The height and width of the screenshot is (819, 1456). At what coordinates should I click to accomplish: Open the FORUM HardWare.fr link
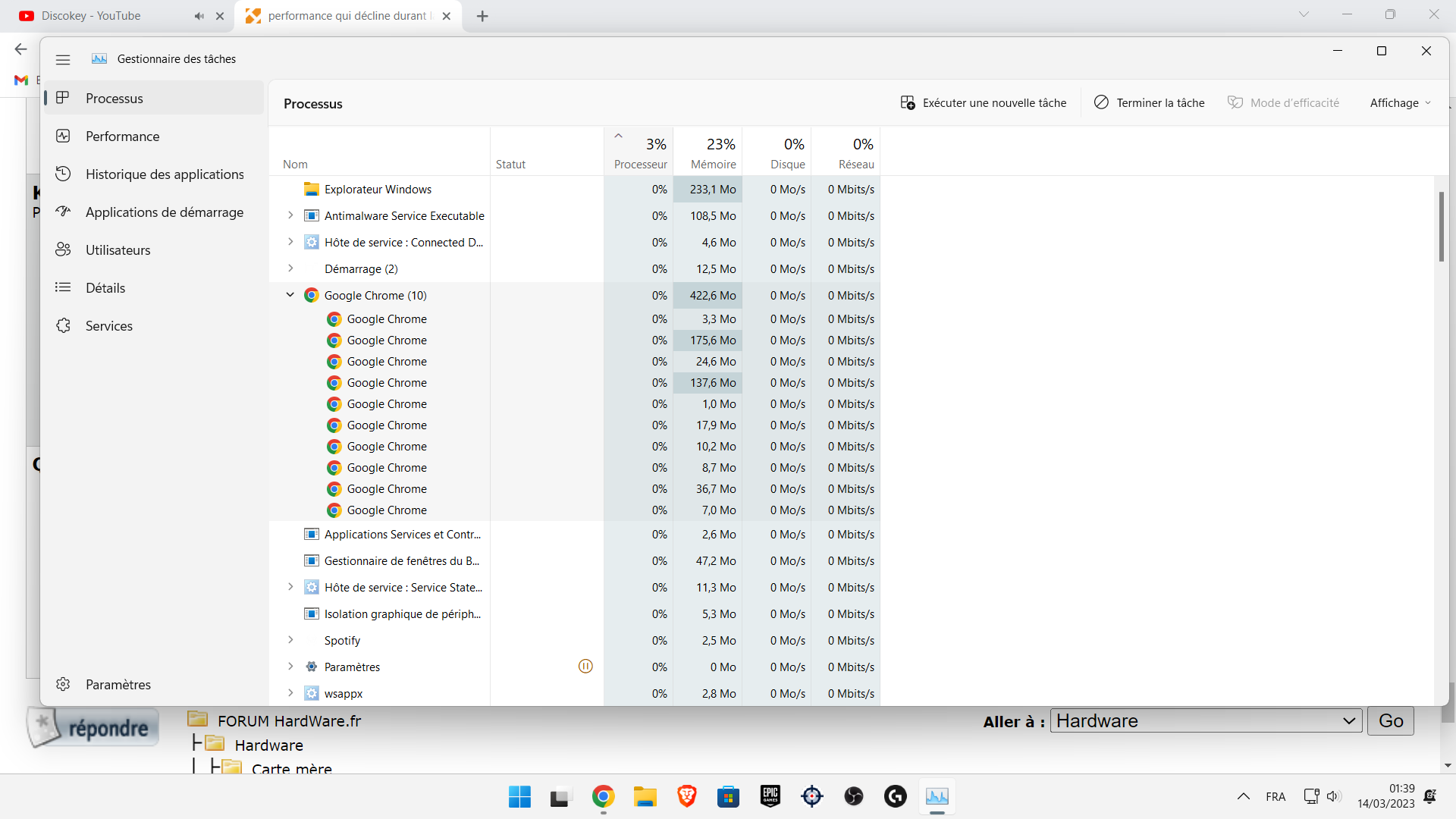pos(289,721)
